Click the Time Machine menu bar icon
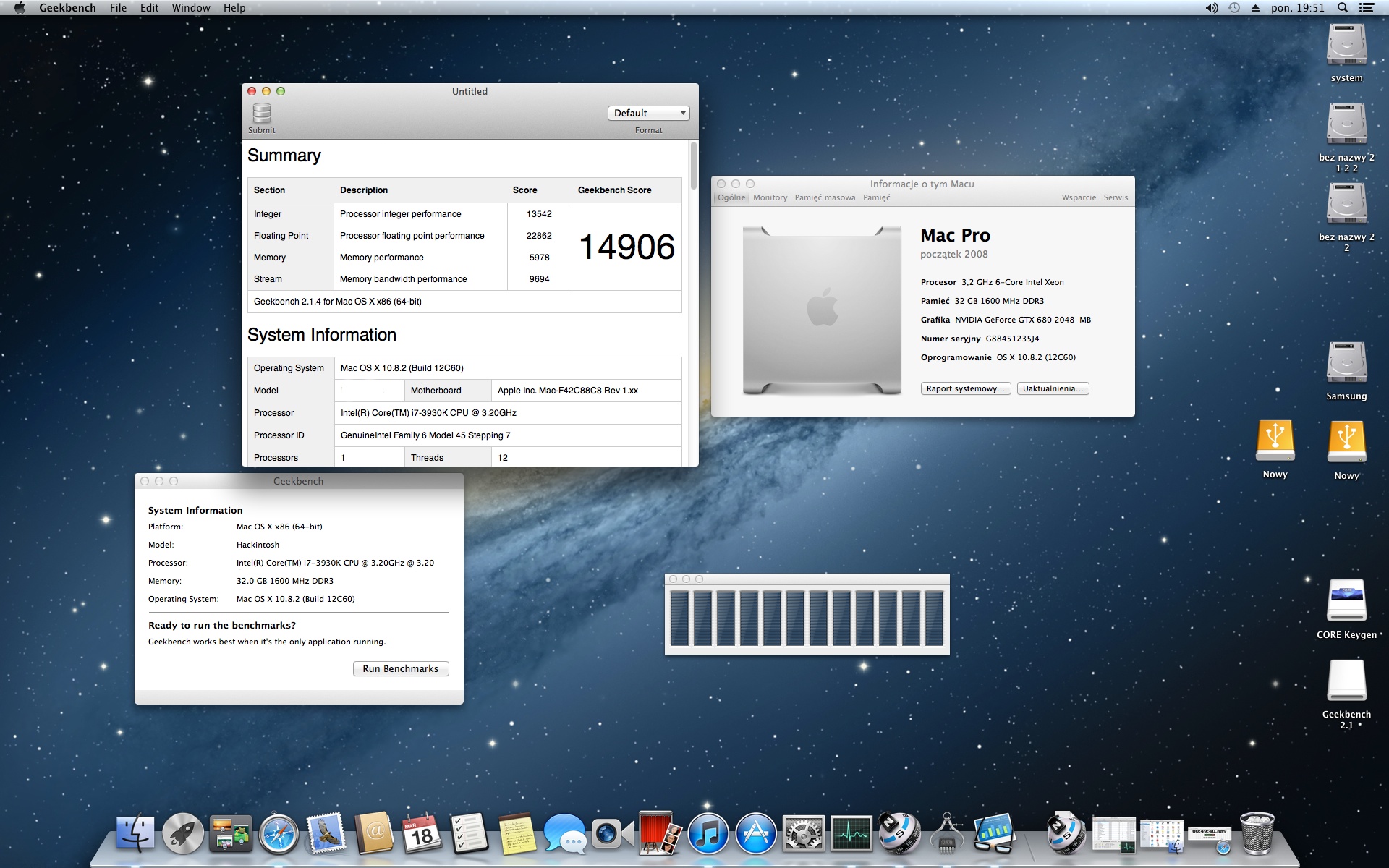Screen dimensions: 1389x868 click(x=1234, y=8)
